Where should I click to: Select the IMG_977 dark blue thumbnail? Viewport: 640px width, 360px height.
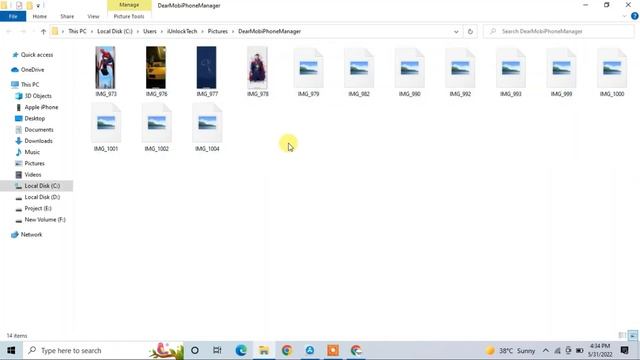click(x=207, y=67)
